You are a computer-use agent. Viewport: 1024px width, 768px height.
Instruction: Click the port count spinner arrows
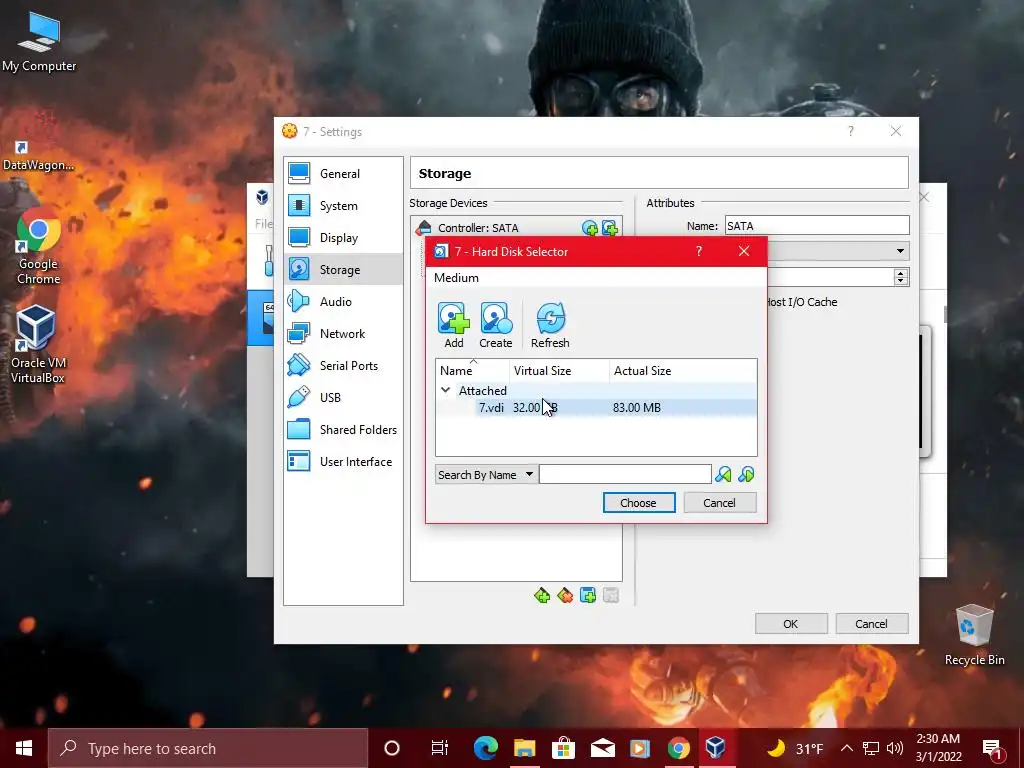pos(901,277)
